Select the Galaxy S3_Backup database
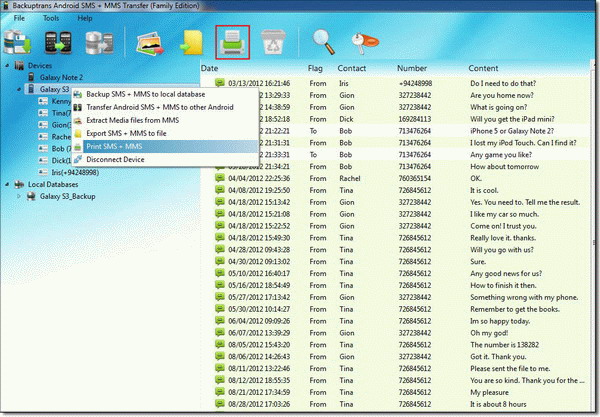The height and width of the screenshot is (417, 600). click(68, 196)
